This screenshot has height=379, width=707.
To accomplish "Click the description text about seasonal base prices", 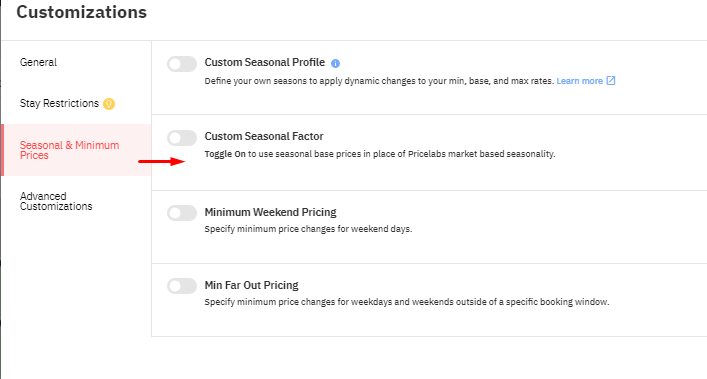I will pyautogui.click(x=380, y=154).
